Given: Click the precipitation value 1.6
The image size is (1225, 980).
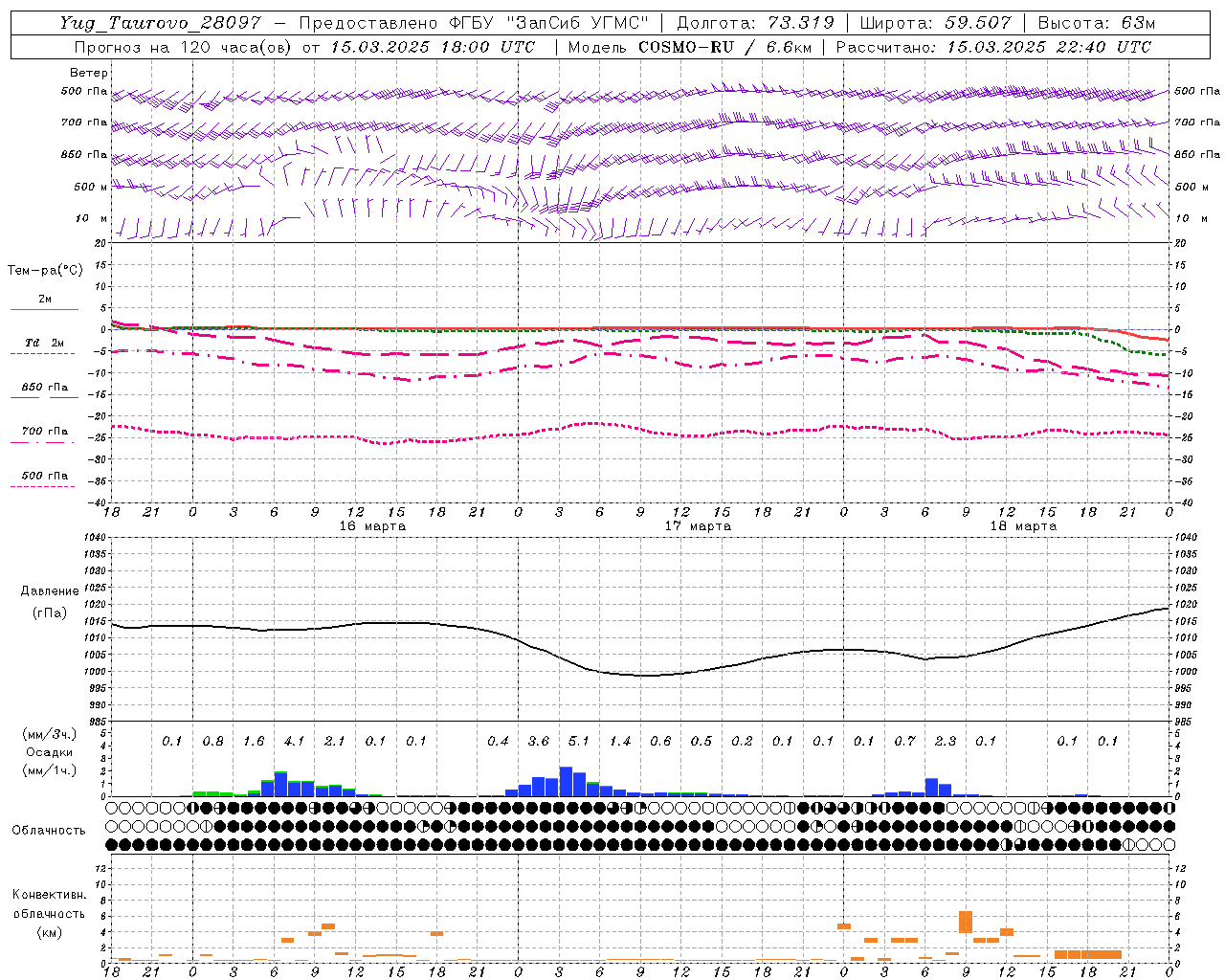Looking at the screenshot, I should coord(254,742).
